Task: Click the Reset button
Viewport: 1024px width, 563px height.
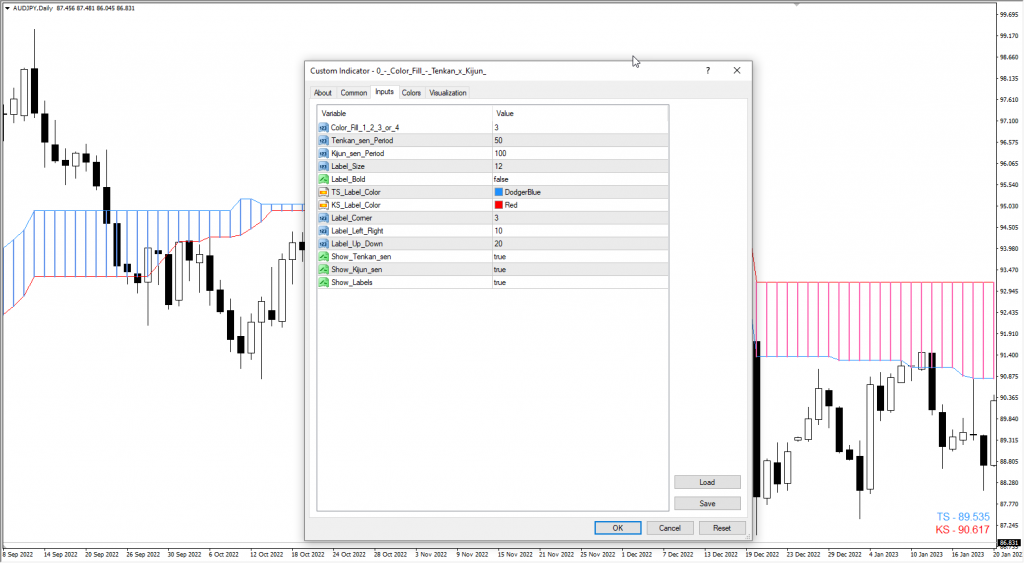Action: pos(722,528)
